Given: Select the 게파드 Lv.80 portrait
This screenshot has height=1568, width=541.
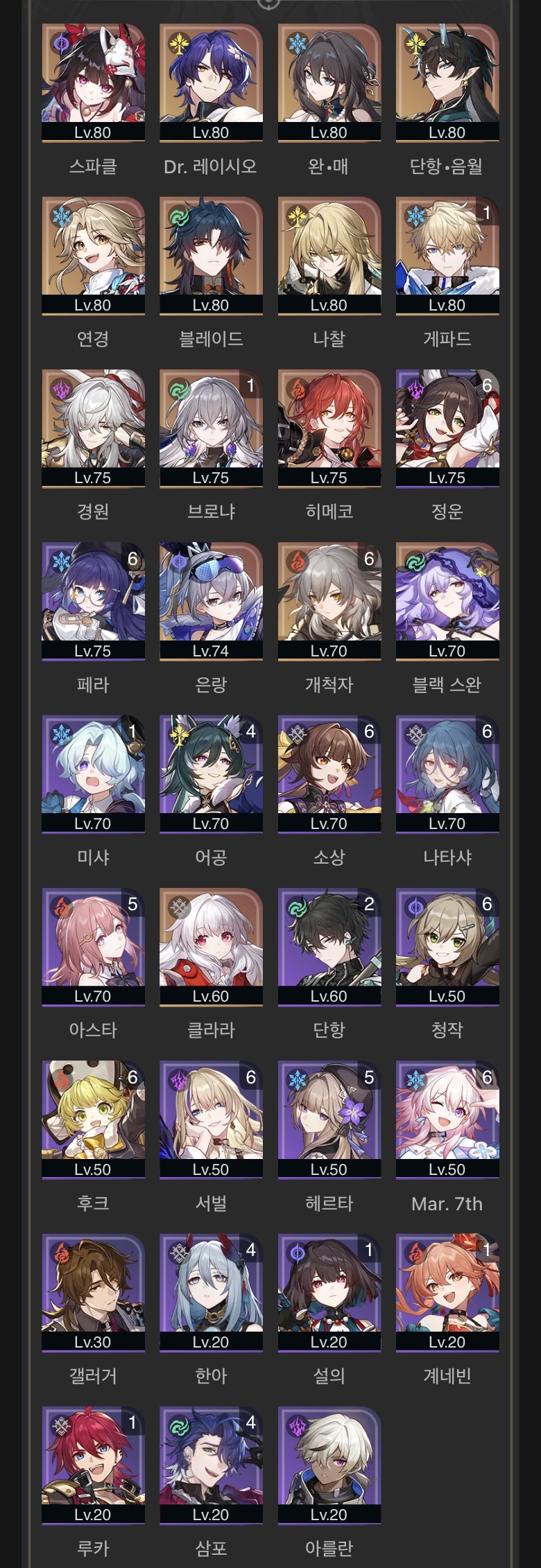Looking at the screenshot, I should click(x=447, y=256).
